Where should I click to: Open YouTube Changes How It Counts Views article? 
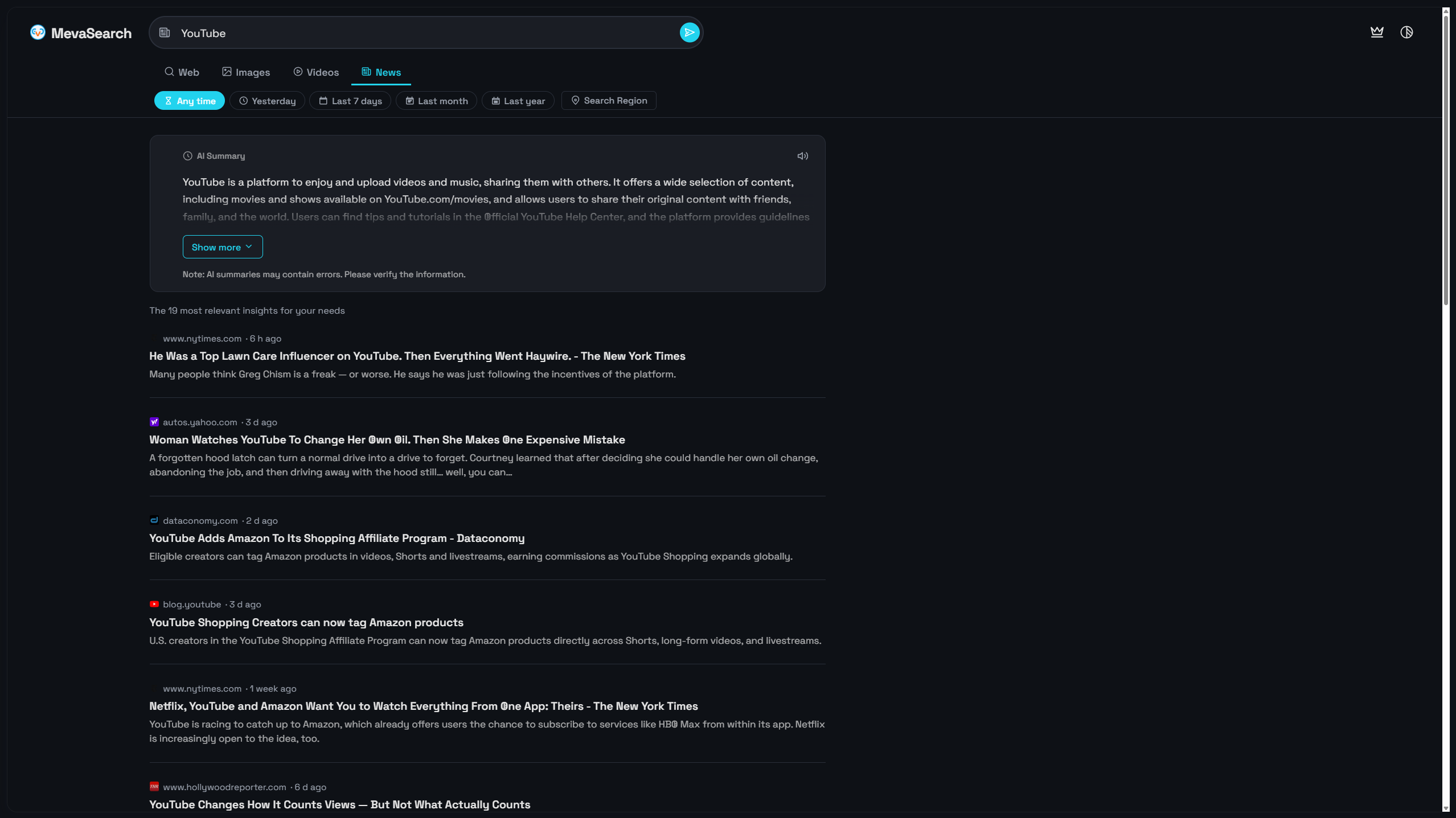pyautogui.click(x=340, y=805)
